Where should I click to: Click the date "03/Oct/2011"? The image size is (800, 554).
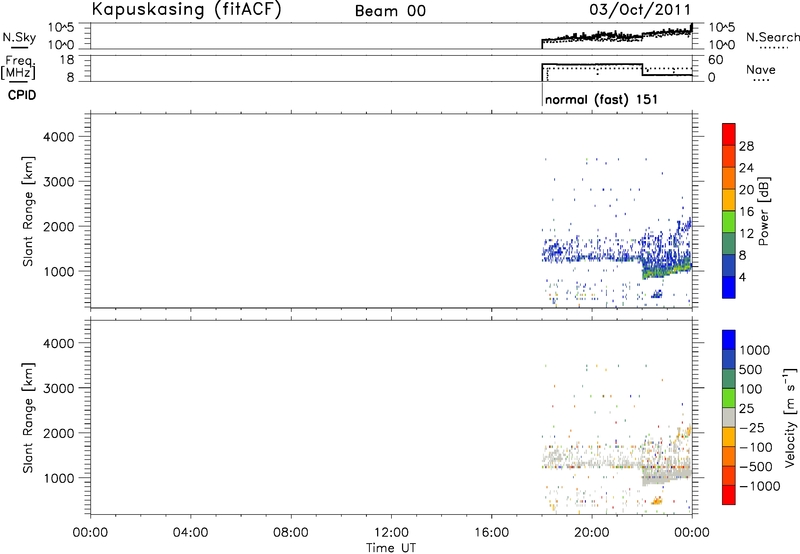[x=640, y=10]
